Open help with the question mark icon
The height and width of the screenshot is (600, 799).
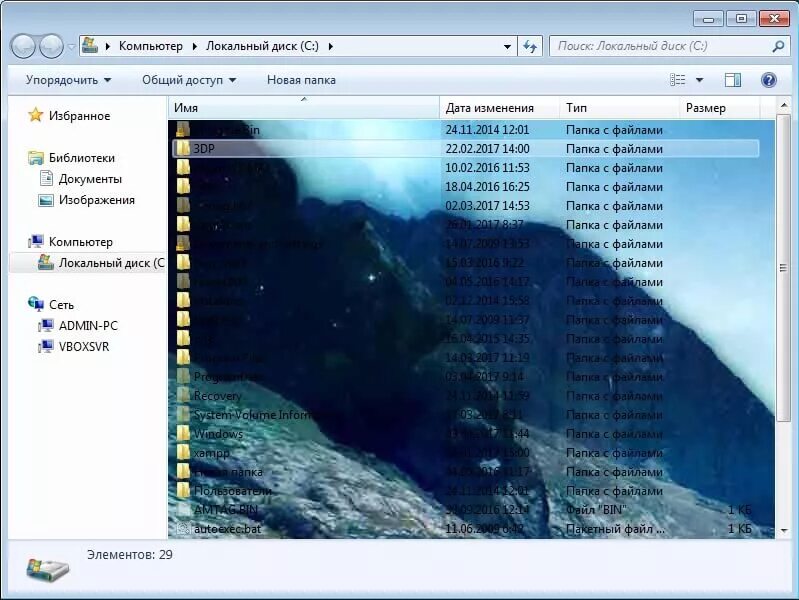click(768, 80)
